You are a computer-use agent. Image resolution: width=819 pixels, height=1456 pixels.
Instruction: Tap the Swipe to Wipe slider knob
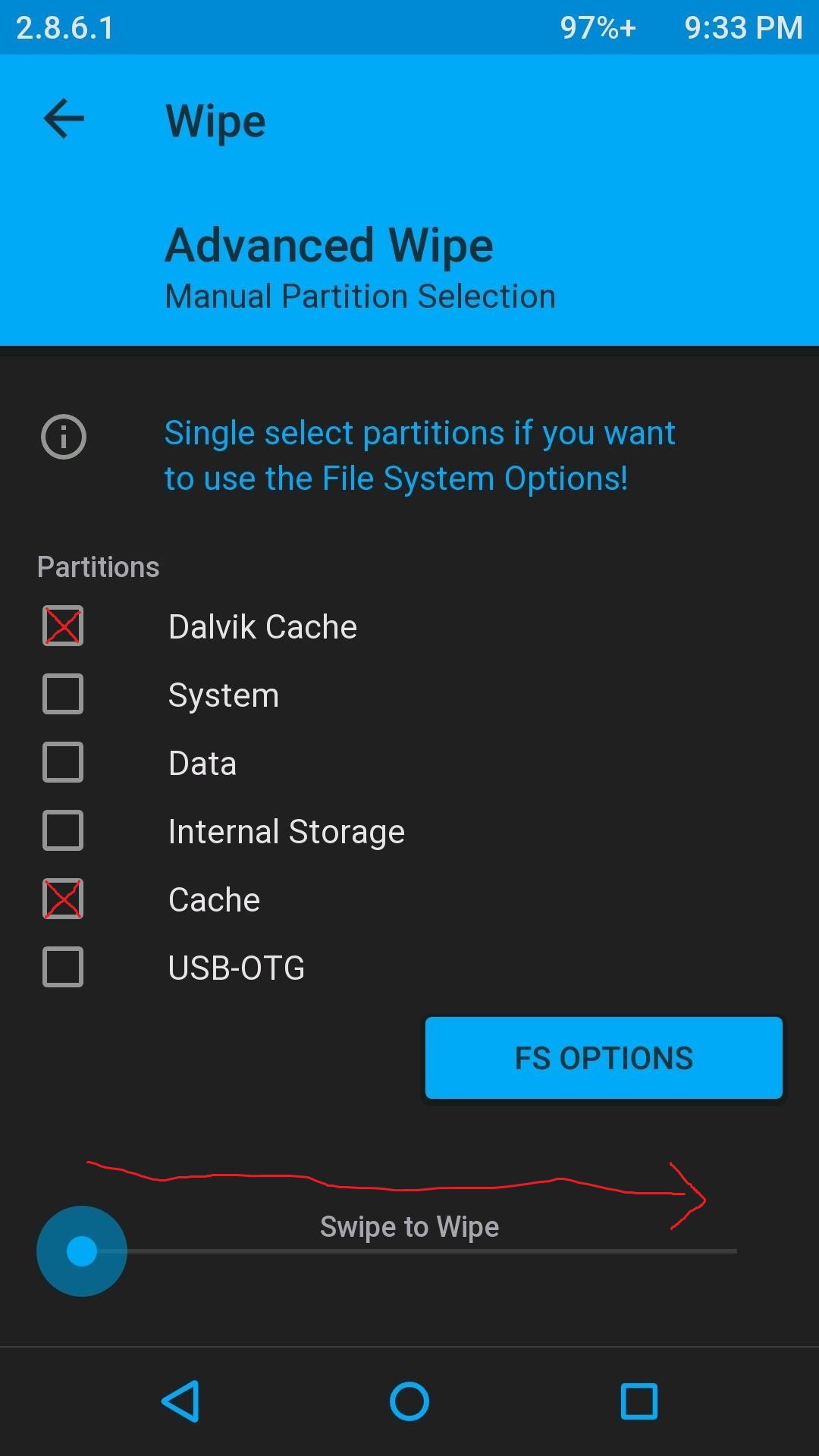click(82, 1251)
